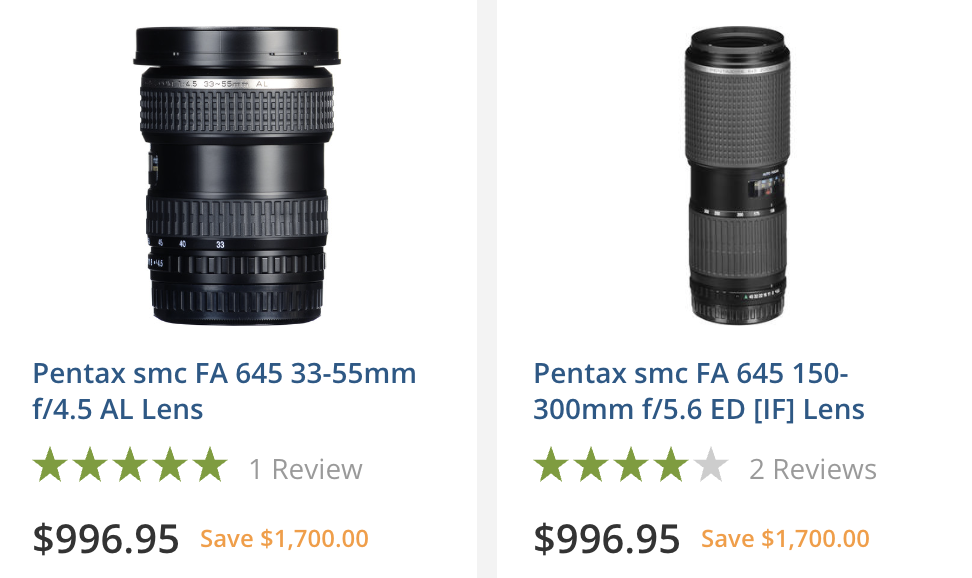Click the first star in the 150-300mm lens rating

click(550, 466)
